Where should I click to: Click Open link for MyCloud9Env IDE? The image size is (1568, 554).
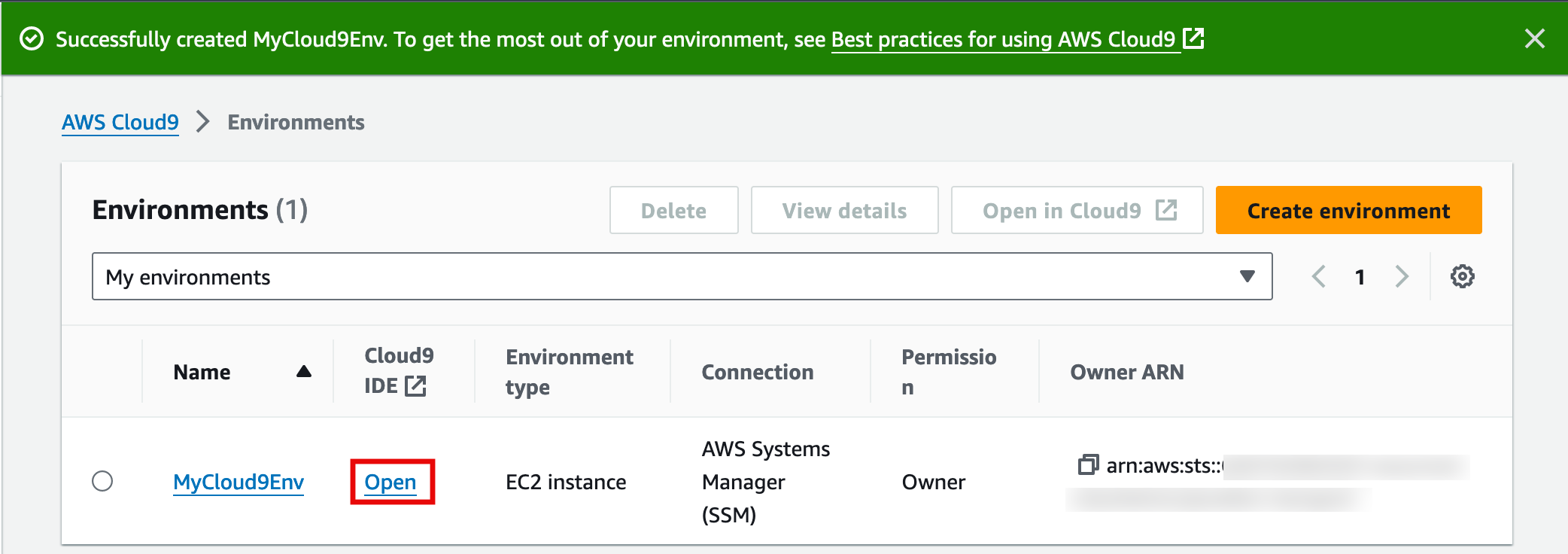(x=390, y=482)
